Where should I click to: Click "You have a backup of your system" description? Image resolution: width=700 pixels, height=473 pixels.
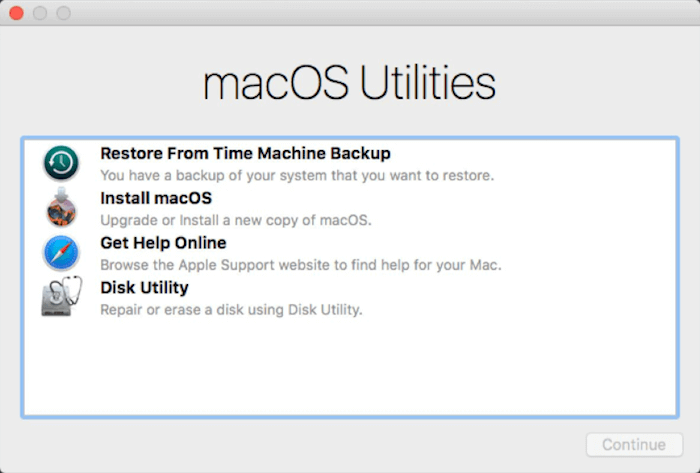297,175
